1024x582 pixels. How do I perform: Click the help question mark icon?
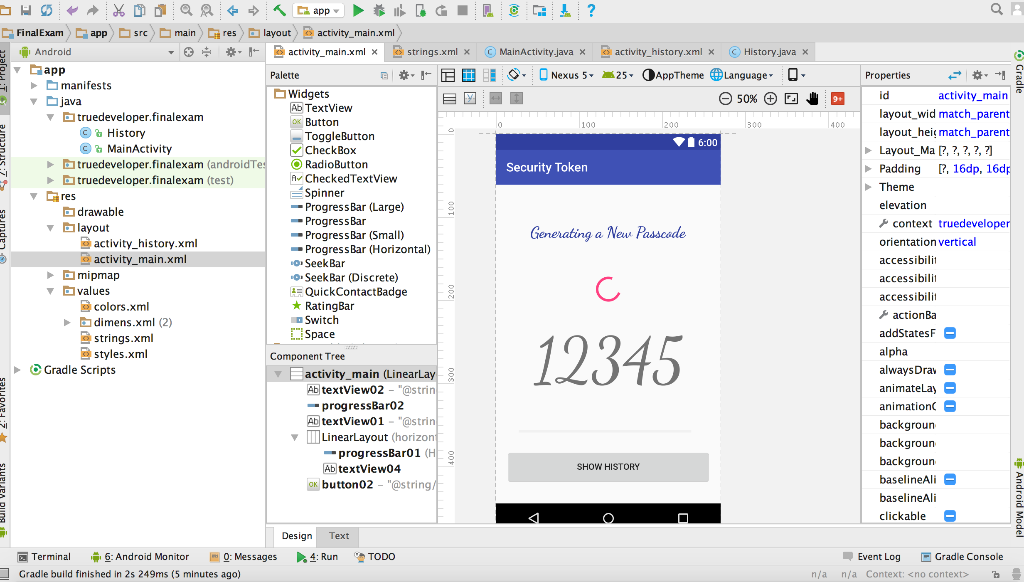pyautogui.click(x=591, y=10)
